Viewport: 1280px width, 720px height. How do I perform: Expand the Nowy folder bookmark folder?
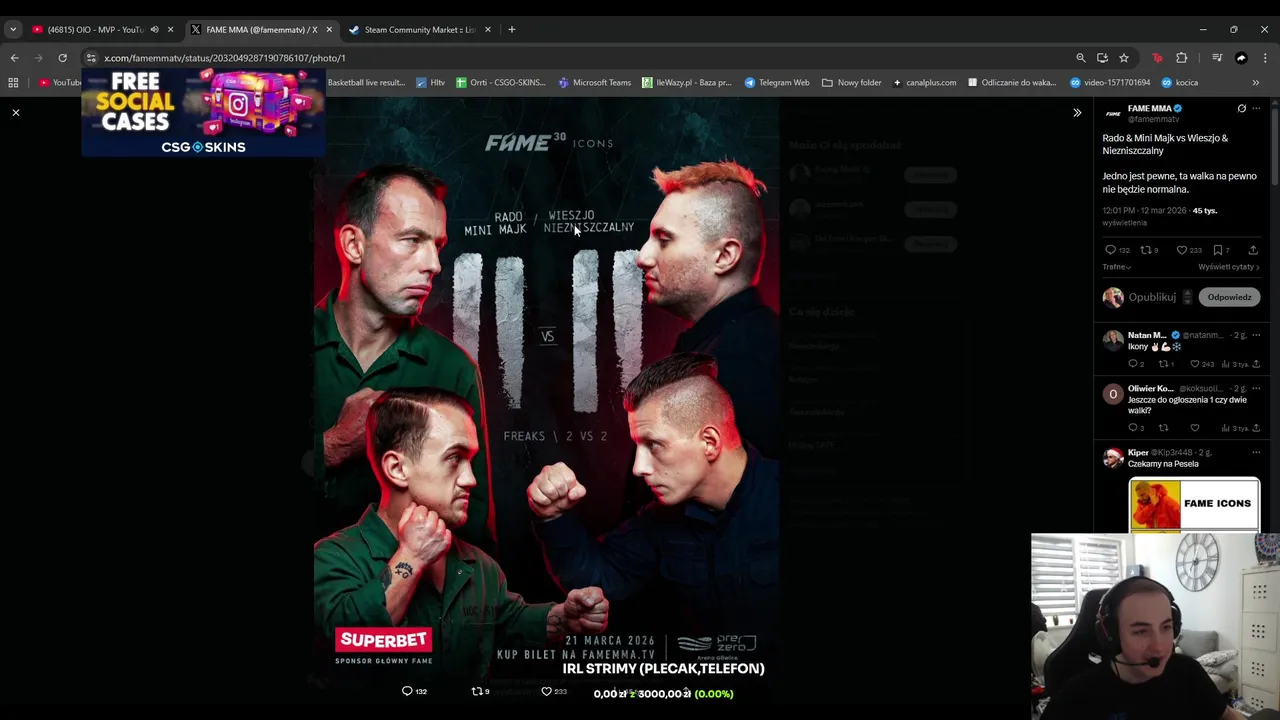pyautogui.click(x=852, y=83)
